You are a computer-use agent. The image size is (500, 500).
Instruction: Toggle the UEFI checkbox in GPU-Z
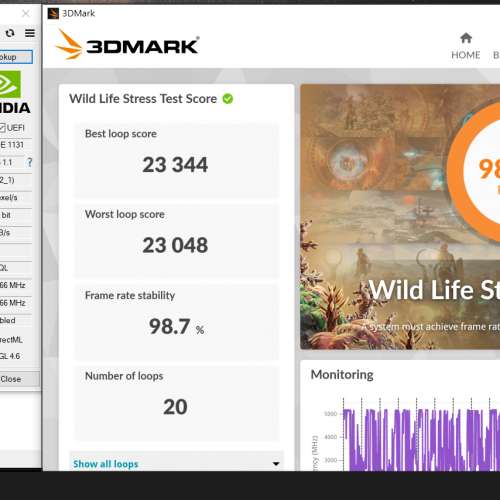pyautogui.click(x=2, y=128)
